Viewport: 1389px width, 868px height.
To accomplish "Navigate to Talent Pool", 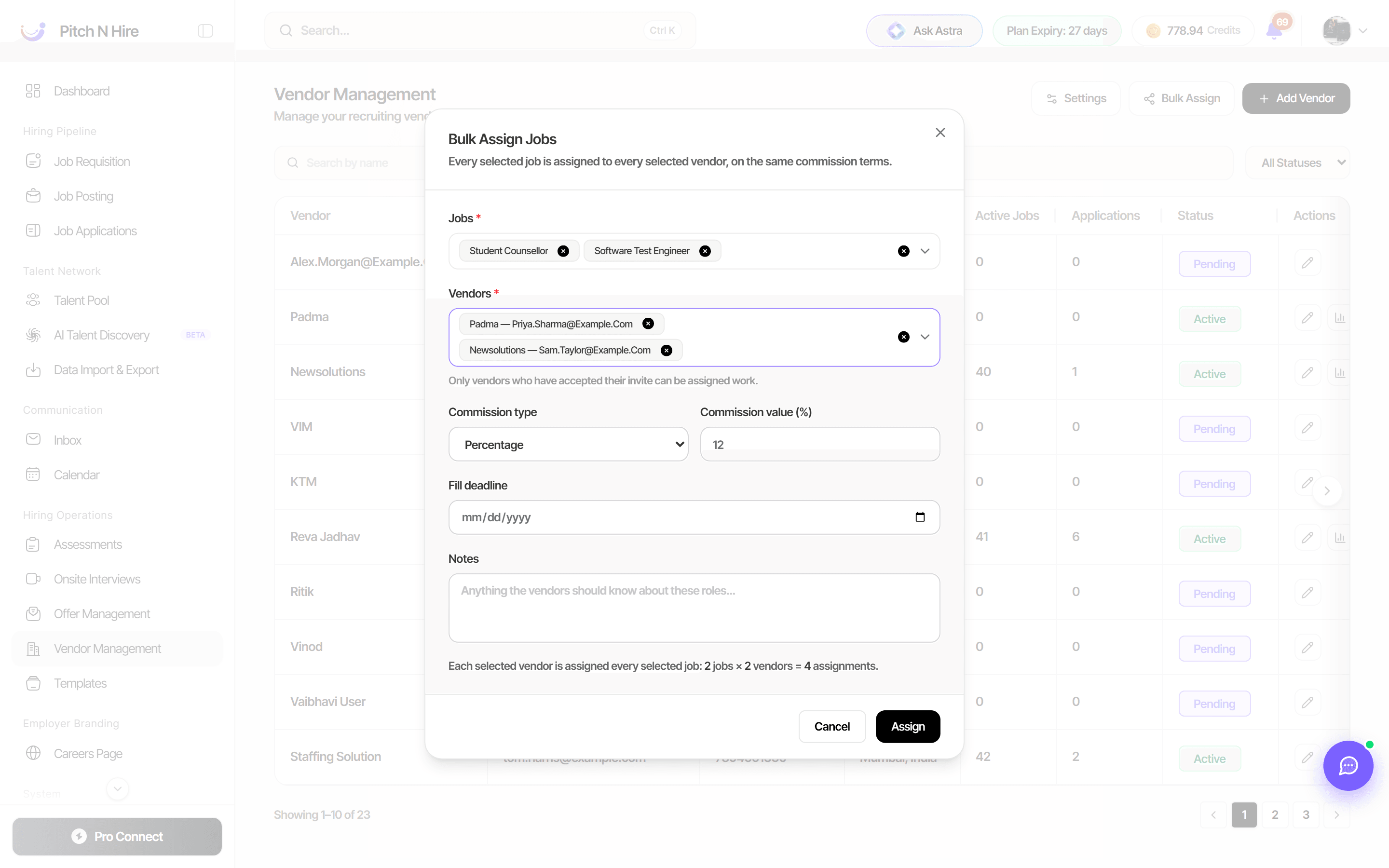I will 117,300.
